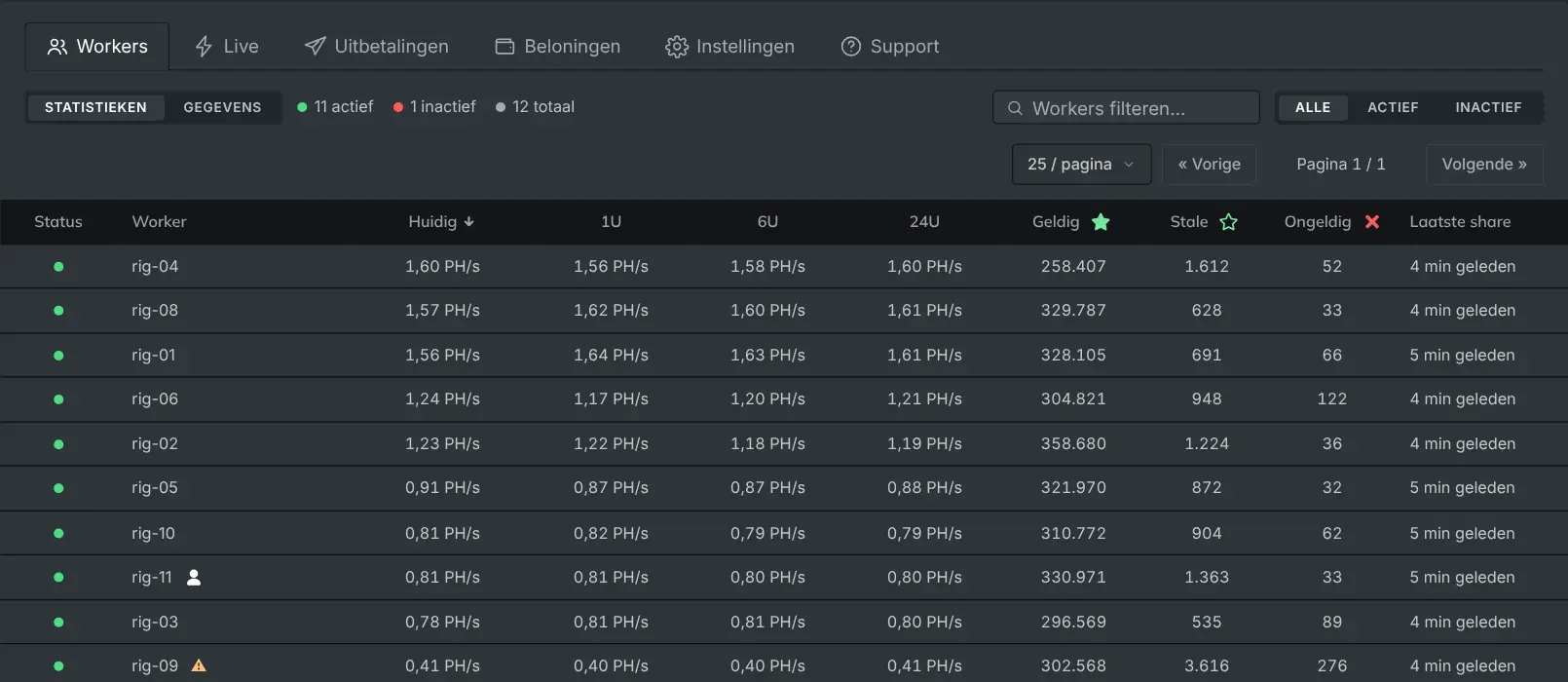This screenshot has width=1568, height=682.
Task: Sort by the 1U column header
Action: coord(611,222)
